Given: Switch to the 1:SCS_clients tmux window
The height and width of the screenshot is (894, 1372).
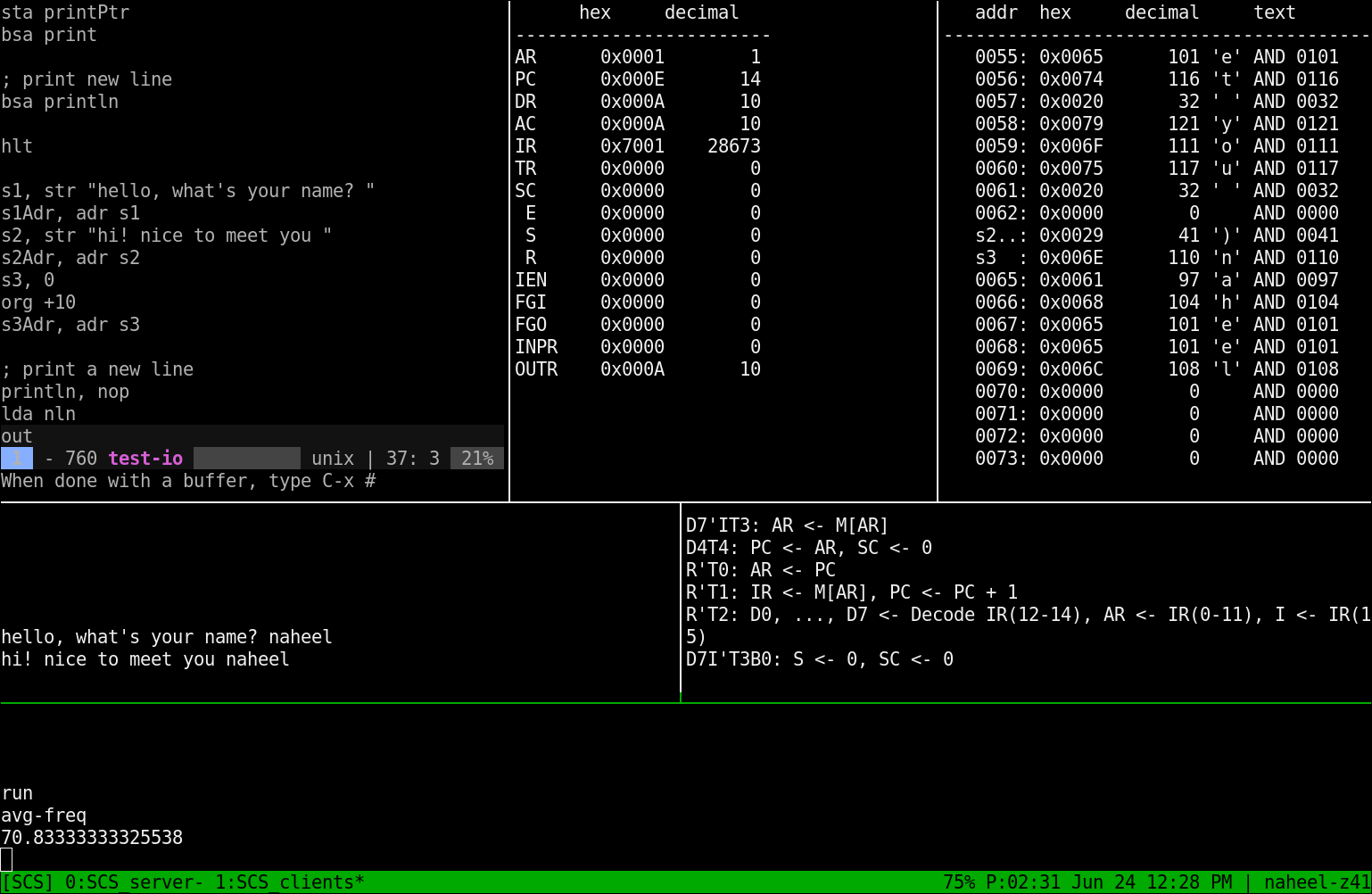Looking at the screenshot, I should (x=290, y=882).
